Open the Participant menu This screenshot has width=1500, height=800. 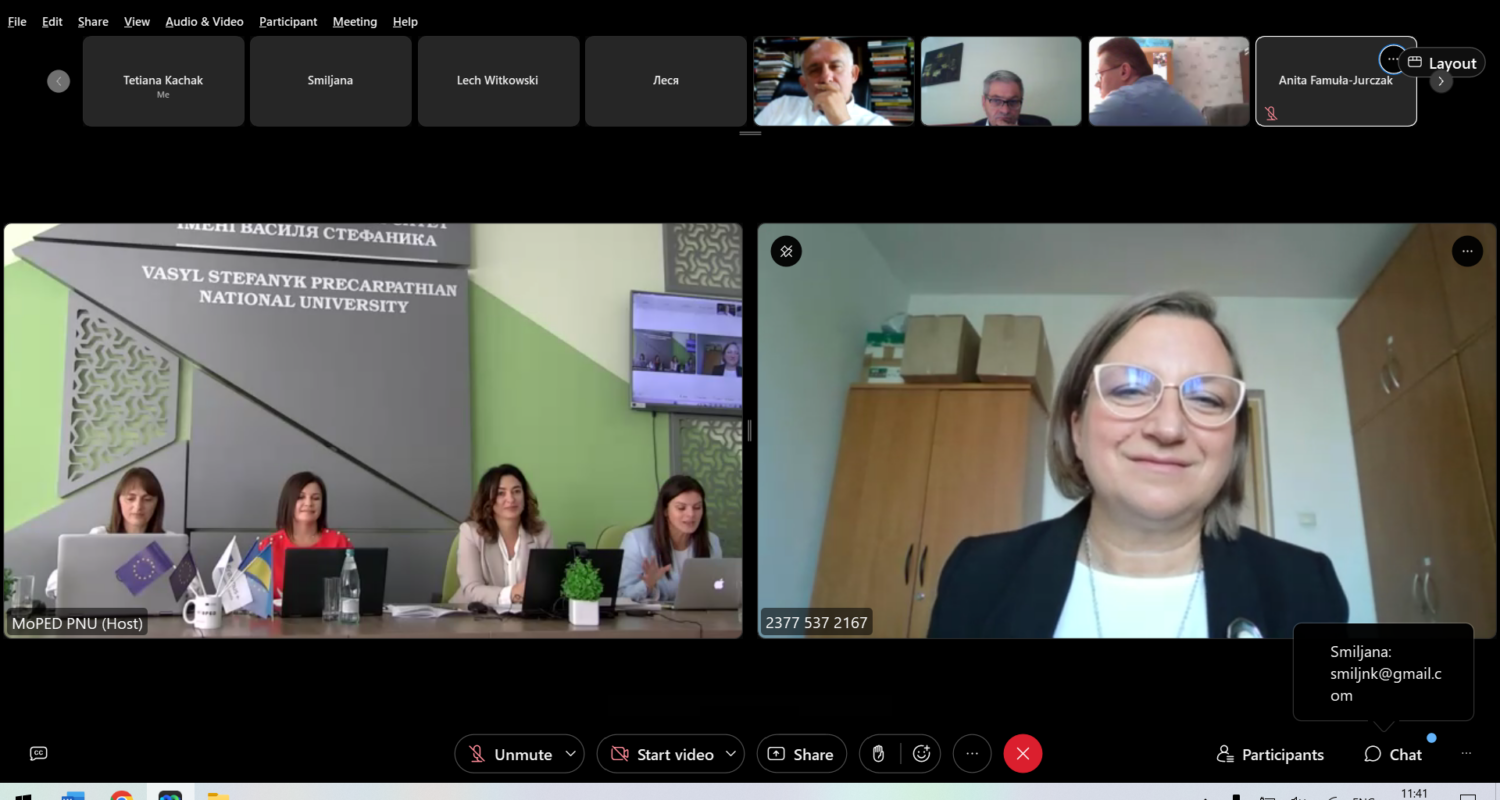coord(288,21)
